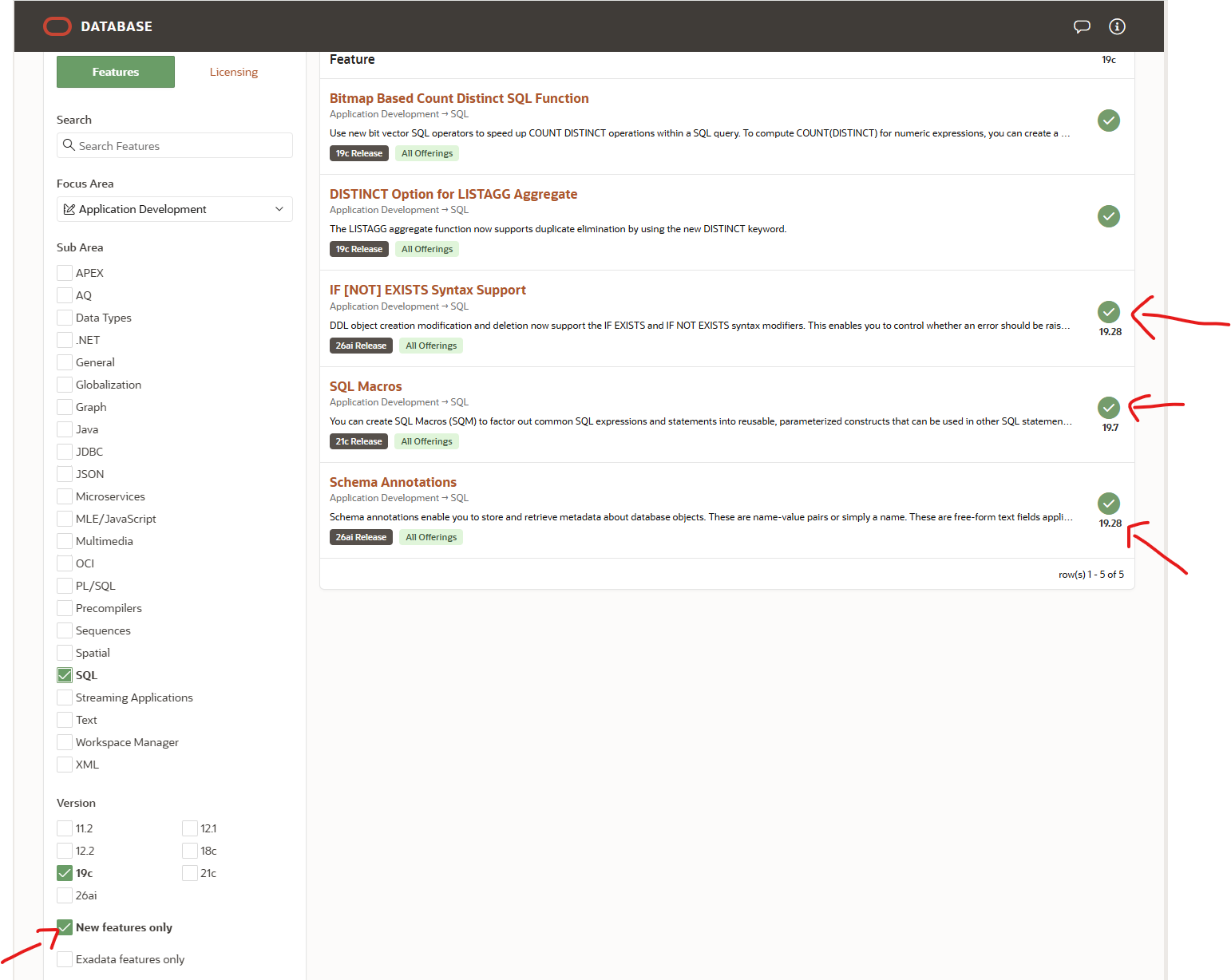Enable Exadata features only

coord(64,958)
